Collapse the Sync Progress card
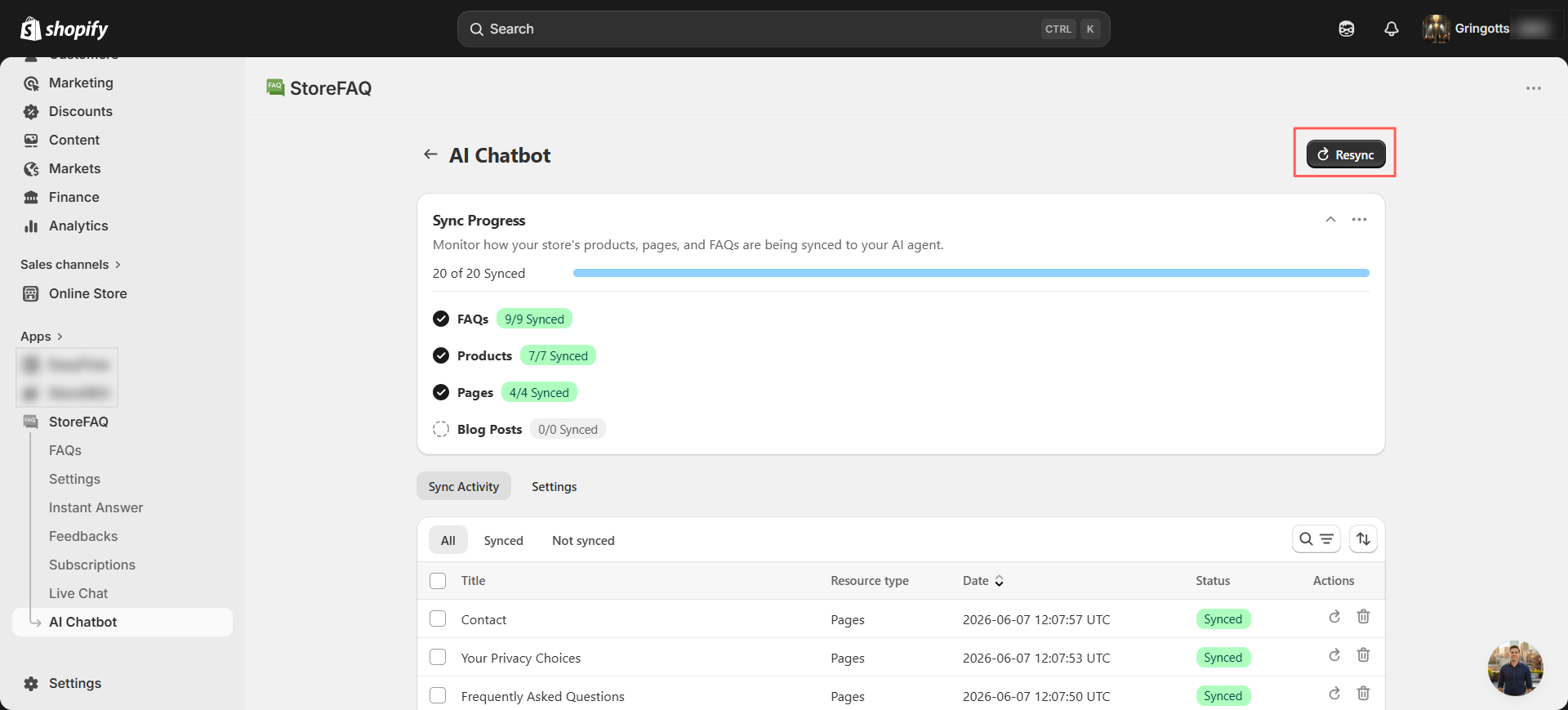The height and width of the screenshot is (710, 1568). [x=1330, y=220]
